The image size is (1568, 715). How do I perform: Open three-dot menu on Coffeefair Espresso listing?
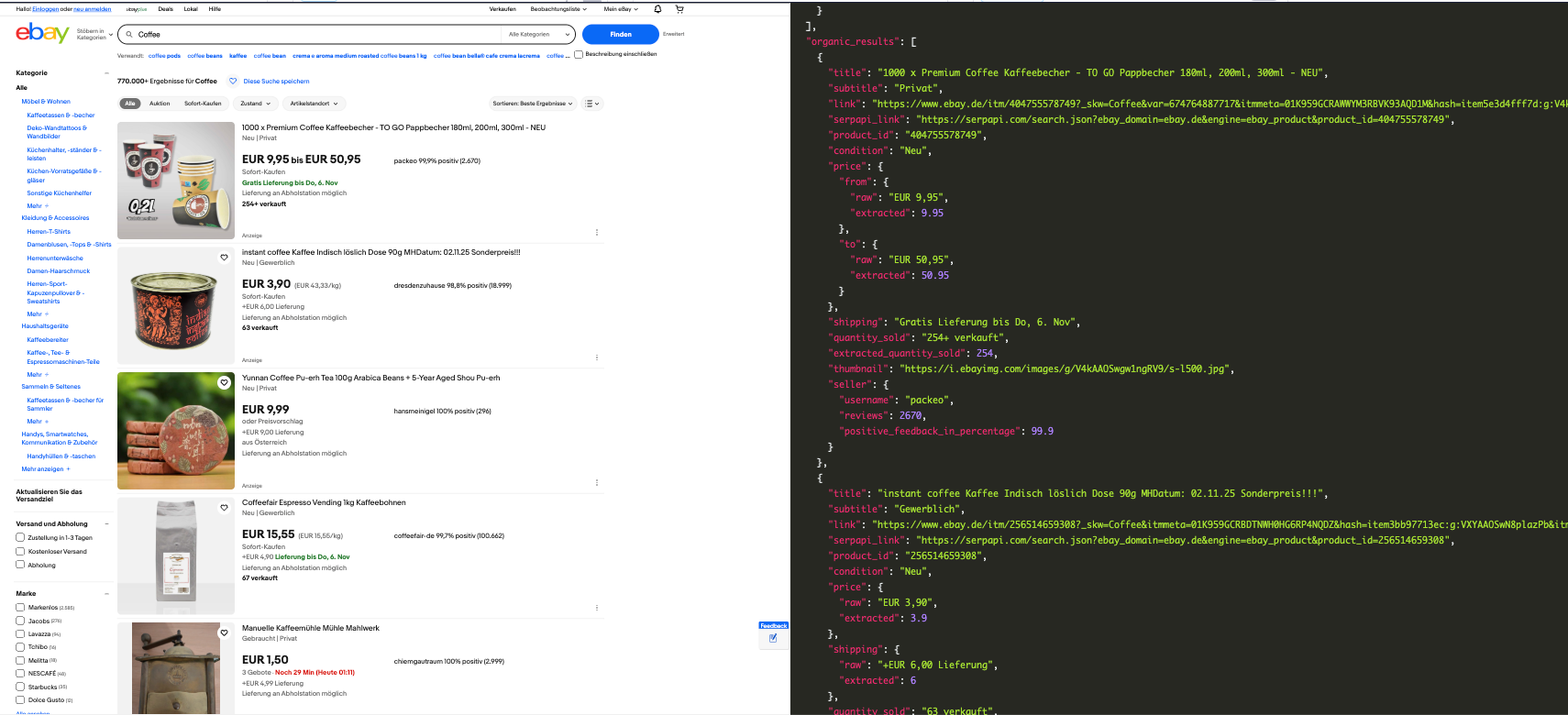tap(597, 608)
